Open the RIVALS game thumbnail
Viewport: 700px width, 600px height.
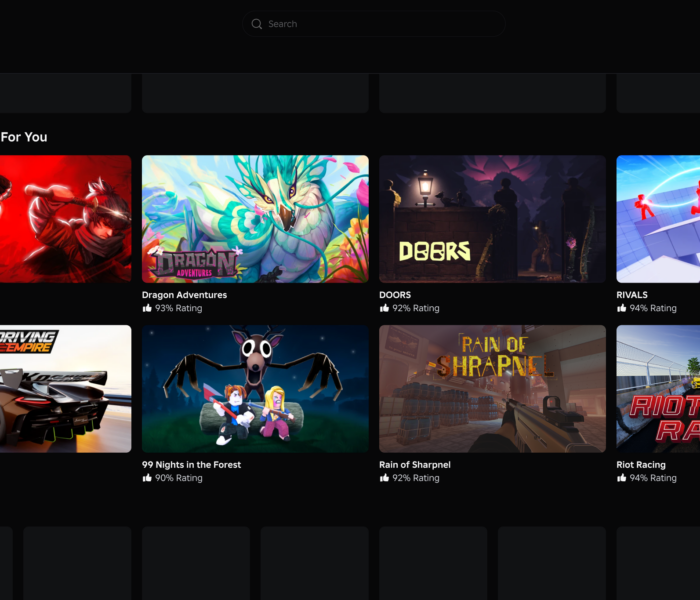[658, 219]
